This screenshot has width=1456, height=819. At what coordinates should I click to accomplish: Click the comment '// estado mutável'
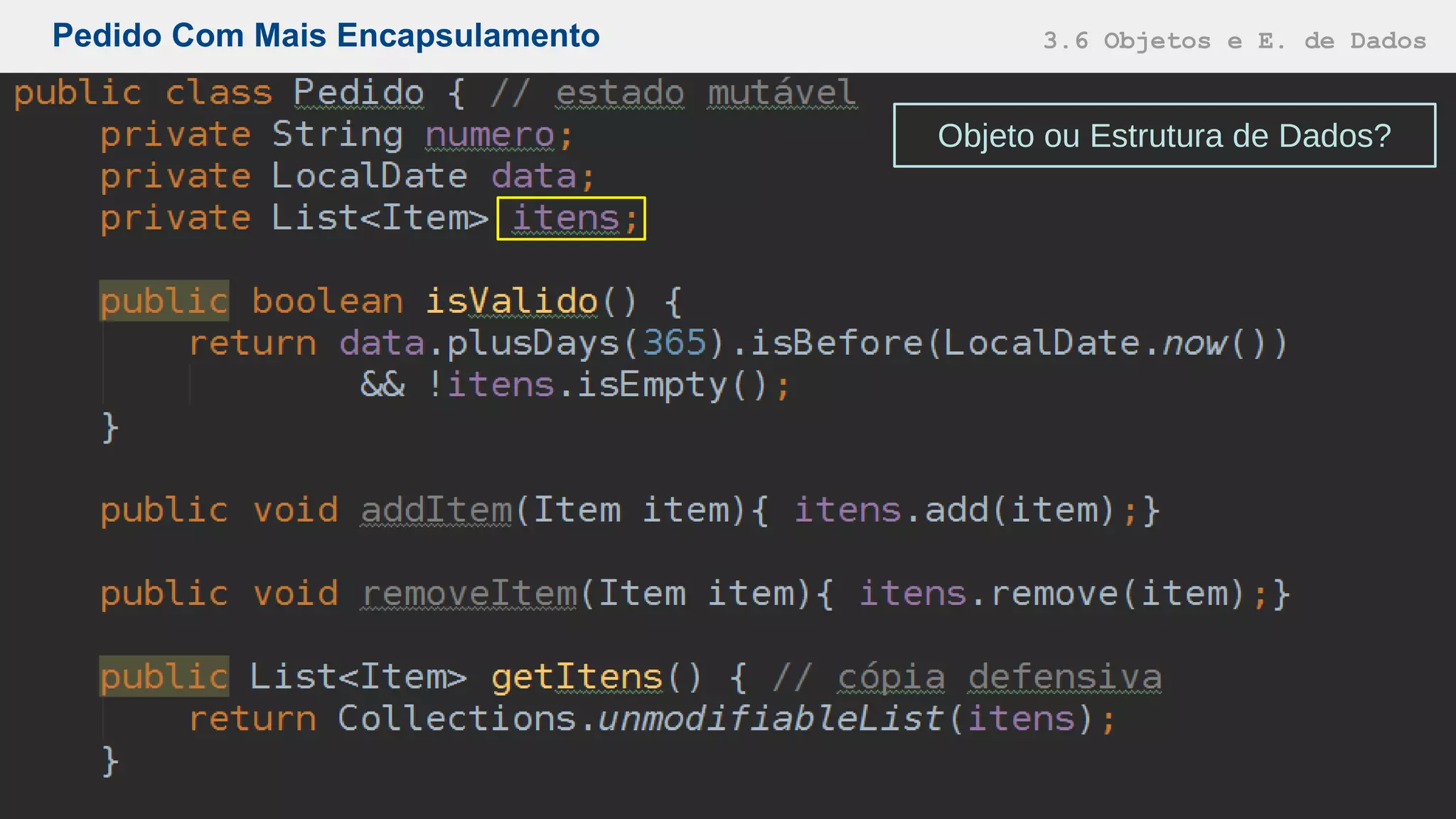click(x=673, y=93)
